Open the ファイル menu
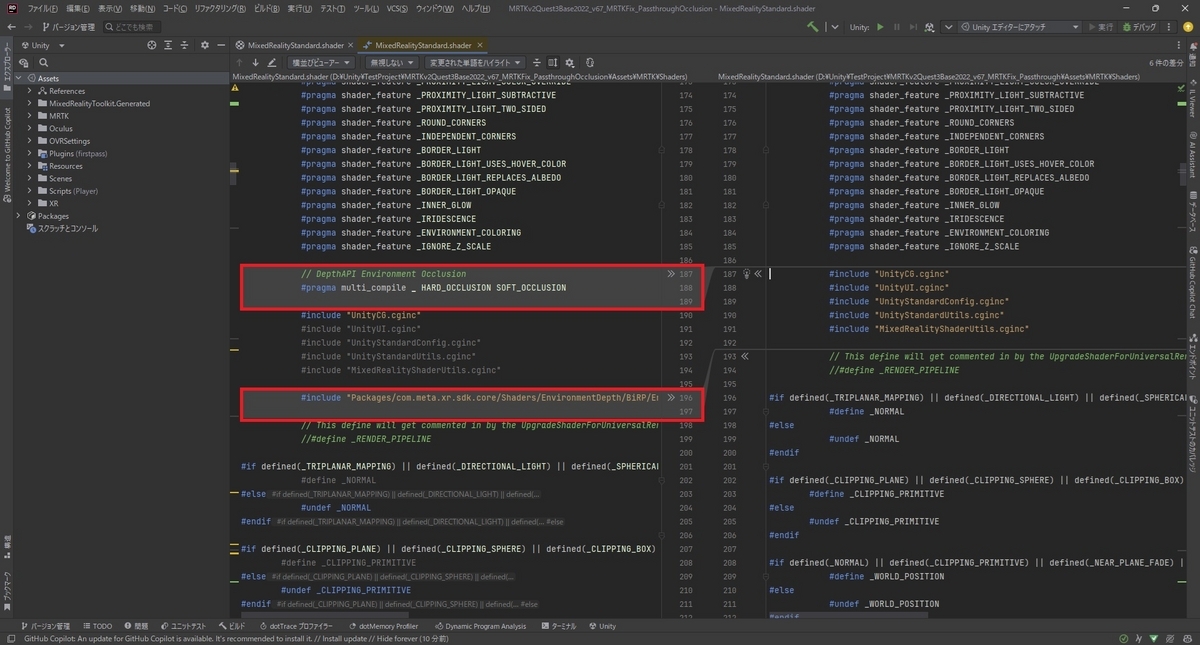 click(x=42, y=8)
